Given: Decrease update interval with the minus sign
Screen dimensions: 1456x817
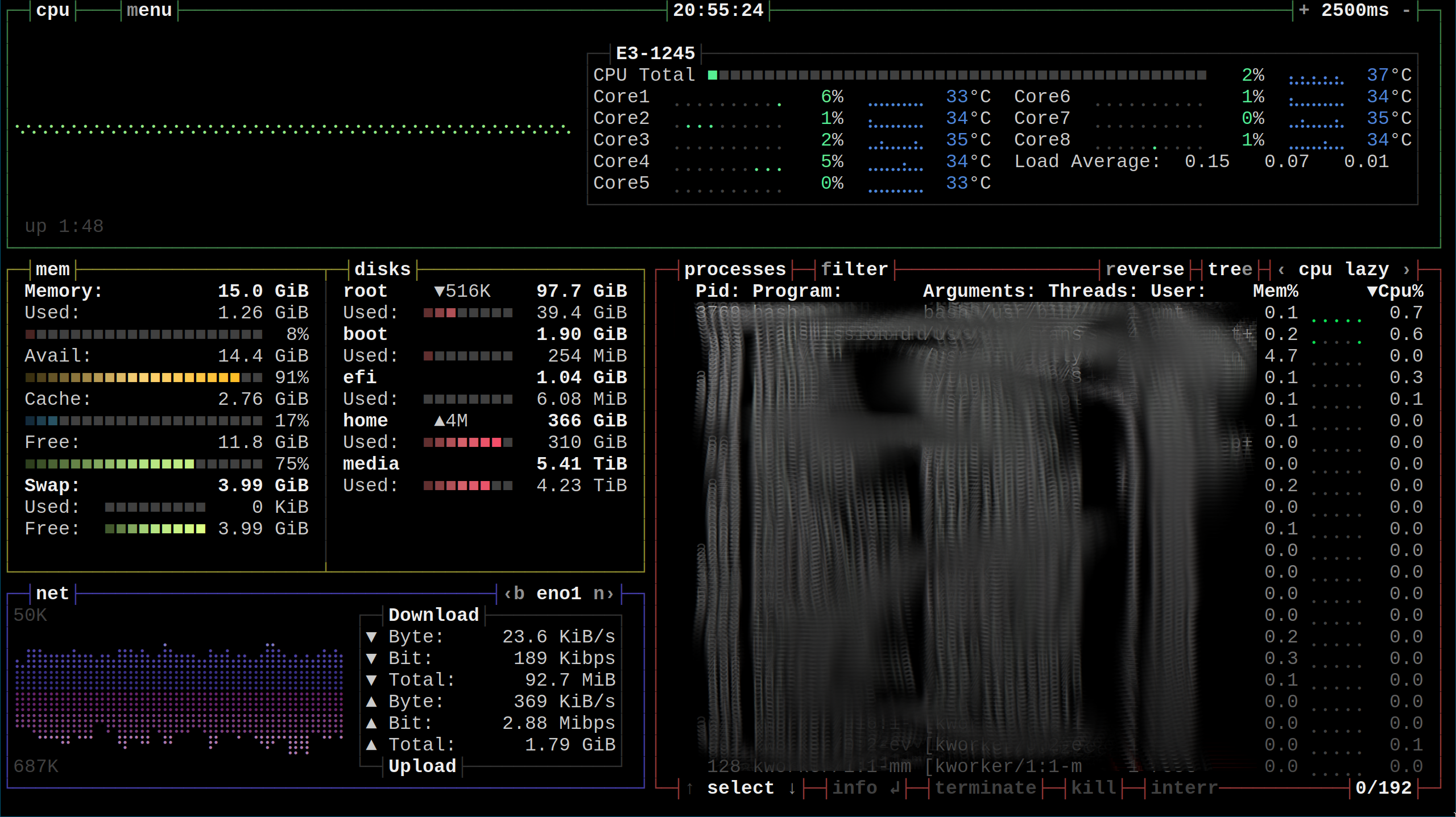Looking at the screenshot, I should click(x=1406, y=10).
